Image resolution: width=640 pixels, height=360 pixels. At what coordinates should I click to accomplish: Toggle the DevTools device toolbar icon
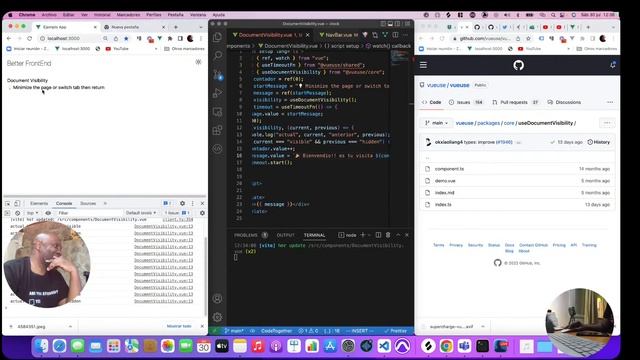17,203
